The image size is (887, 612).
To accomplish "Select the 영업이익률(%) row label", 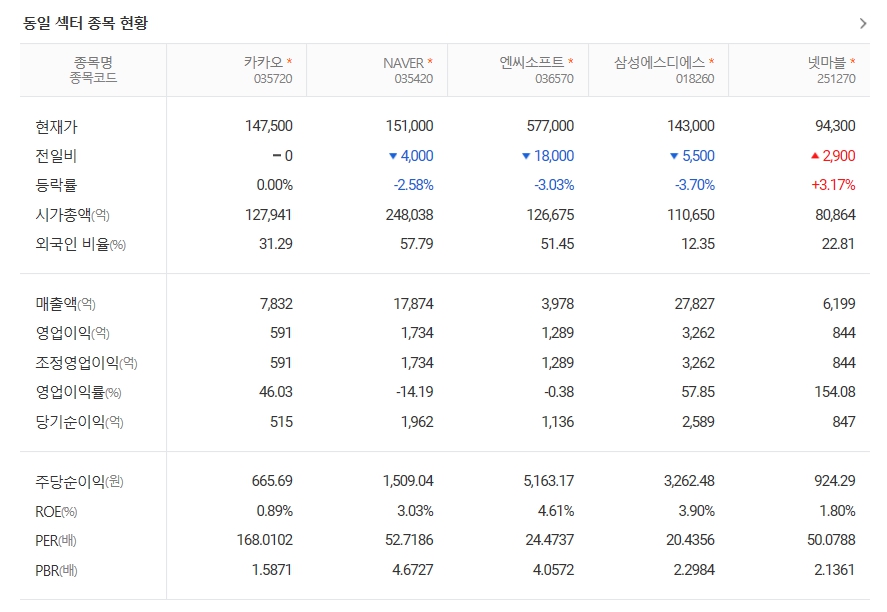I will (79, 392).
